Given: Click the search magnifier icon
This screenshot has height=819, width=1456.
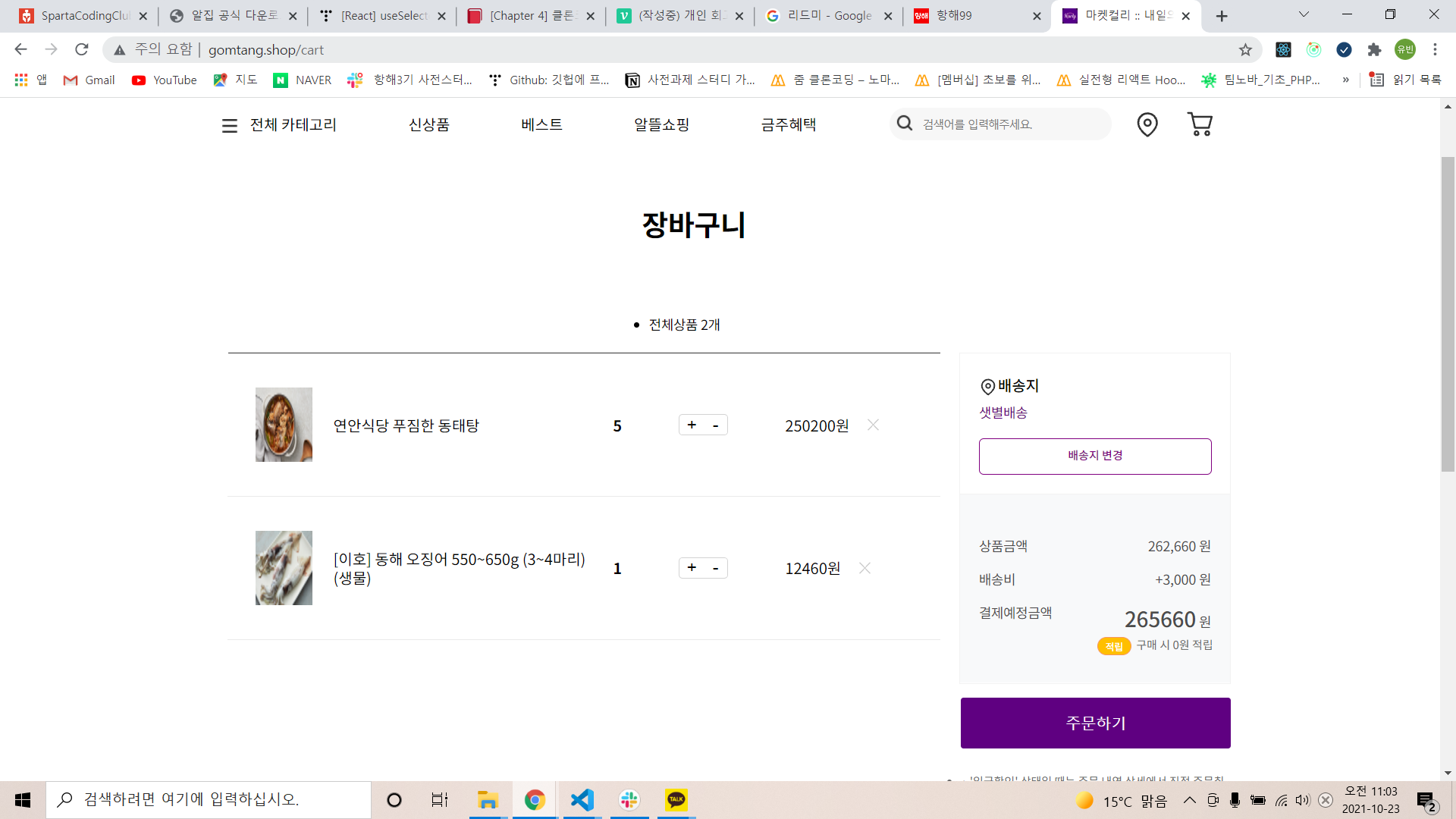Looking at the screenshot, I should (x=904, y=124).
